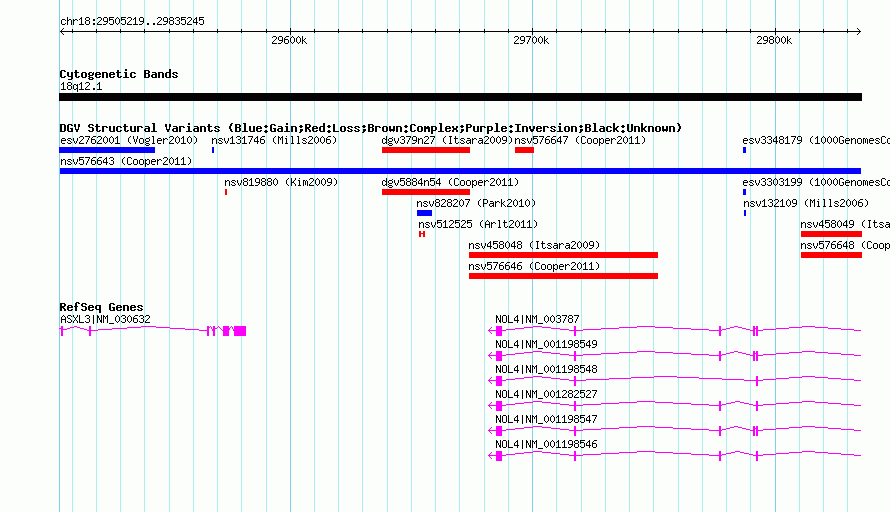Click the NOL4|NM_001198548 transcript label
This screenshot has height=512, width=890.
coord(546,369)
